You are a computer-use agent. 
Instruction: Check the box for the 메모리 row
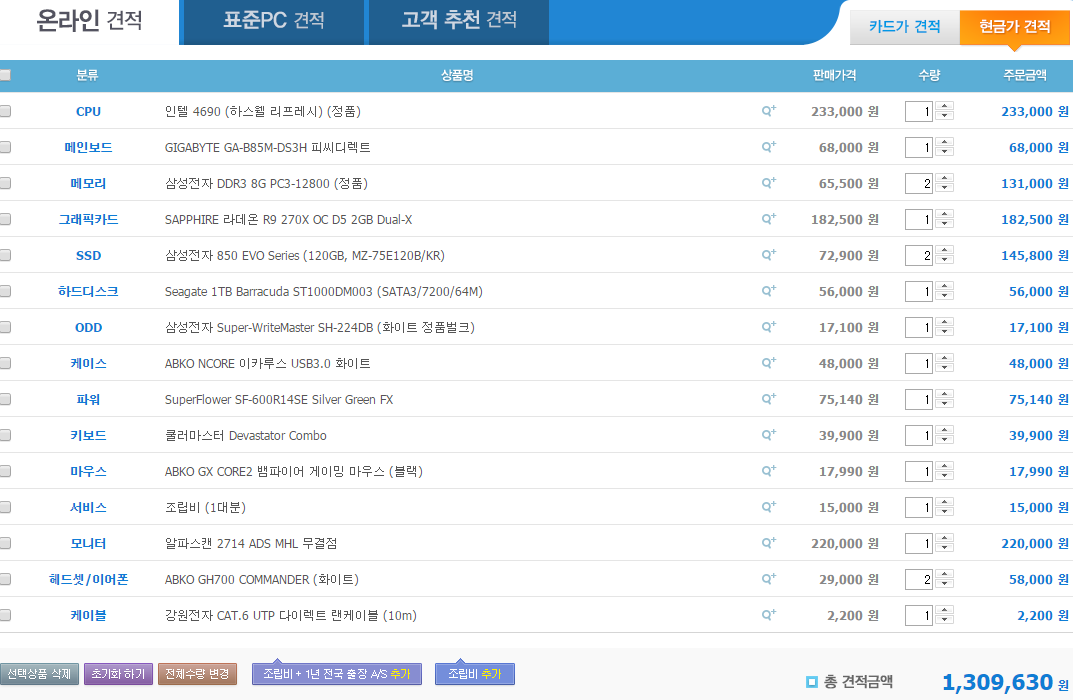point(5,183)
